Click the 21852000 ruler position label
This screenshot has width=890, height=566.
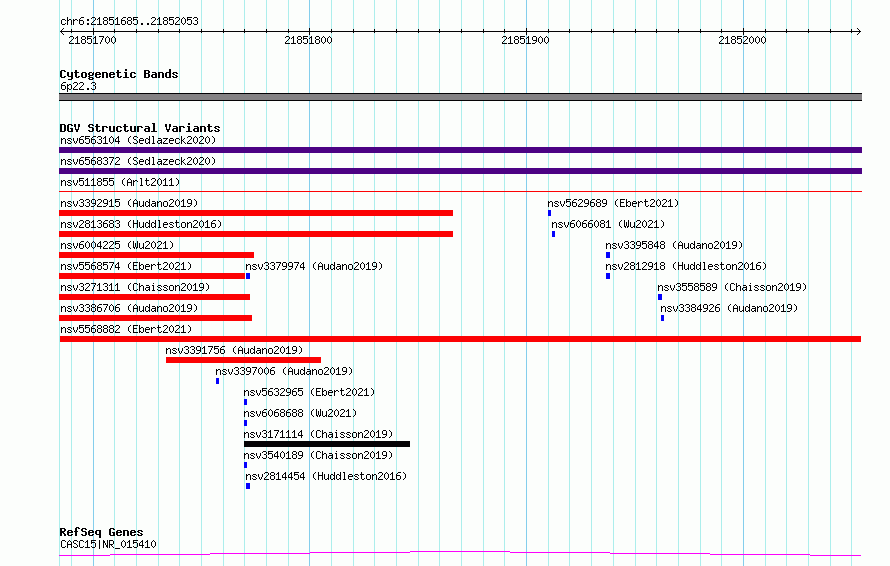(x=742, y=40)
